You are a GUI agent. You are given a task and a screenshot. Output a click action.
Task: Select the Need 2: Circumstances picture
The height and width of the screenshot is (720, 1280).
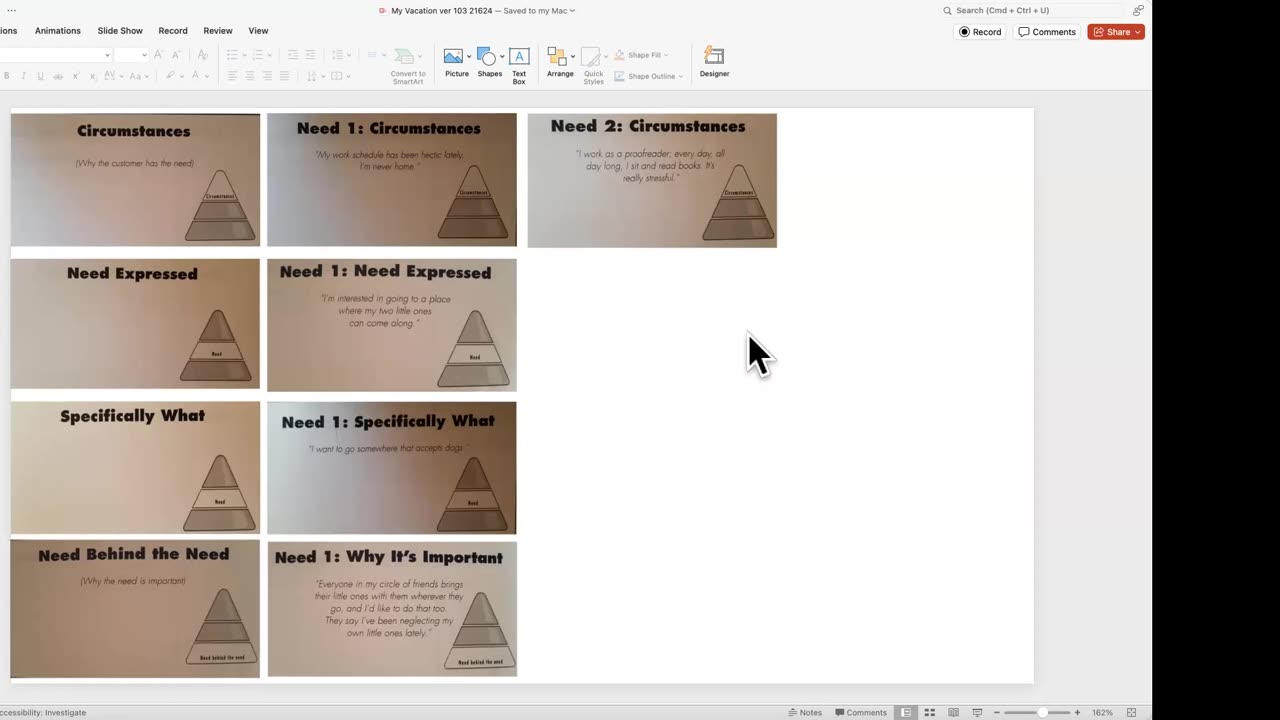[652, 180]
